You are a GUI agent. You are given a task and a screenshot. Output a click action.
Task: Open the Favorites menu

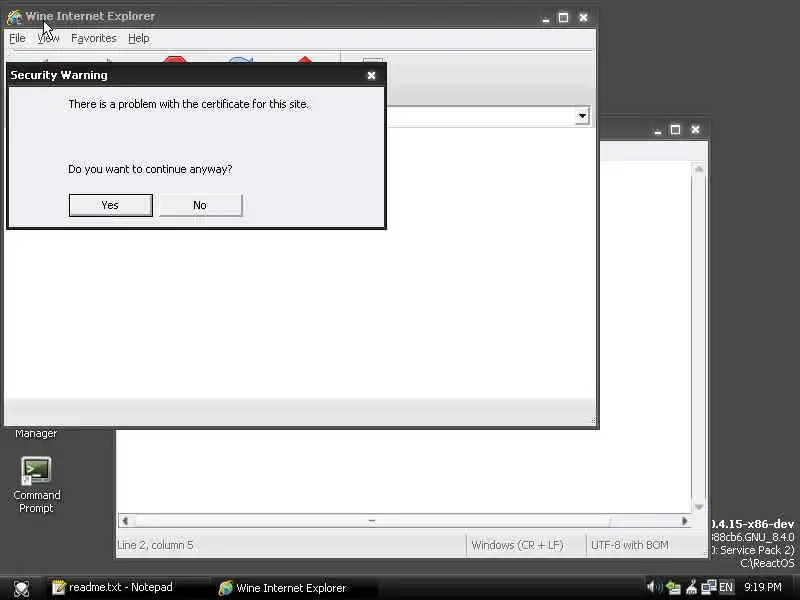[94, 38]
